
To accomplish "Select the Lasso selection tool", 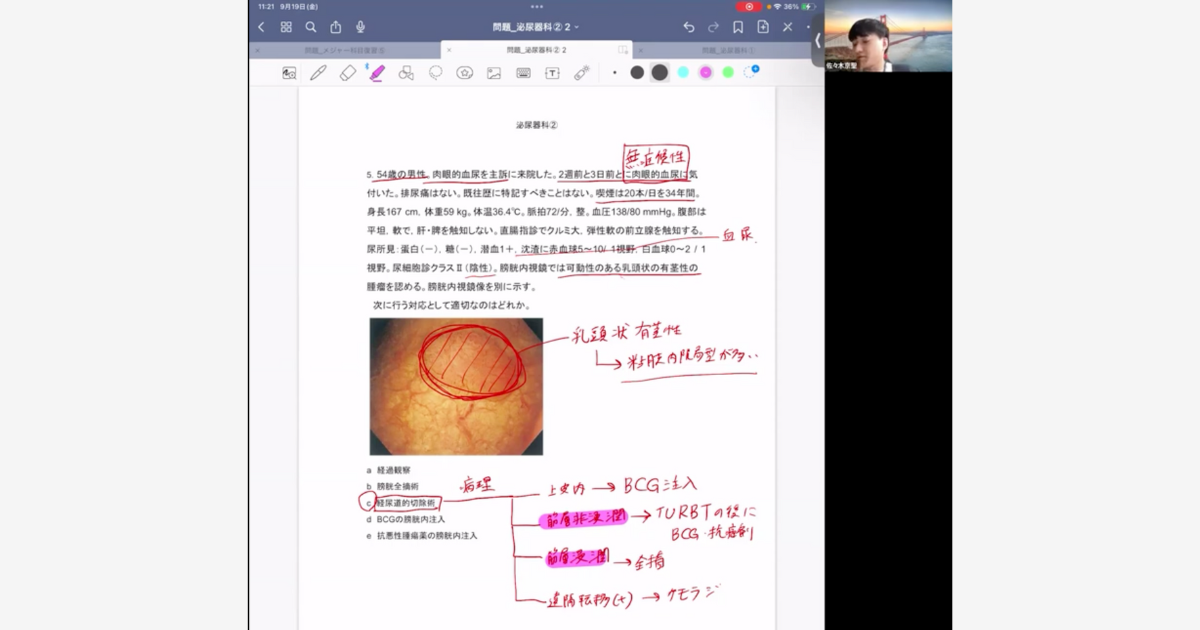I will (435, 73).
